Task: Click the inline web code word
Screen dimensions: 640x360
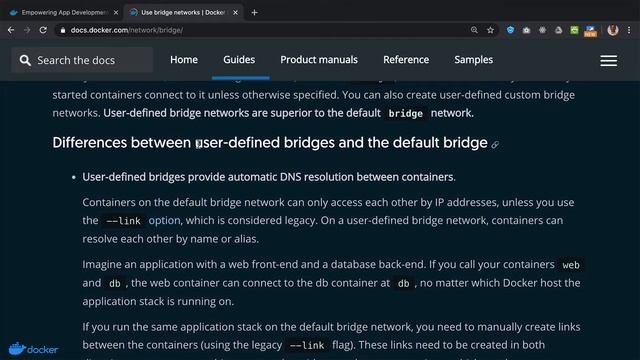Action: 571,265
